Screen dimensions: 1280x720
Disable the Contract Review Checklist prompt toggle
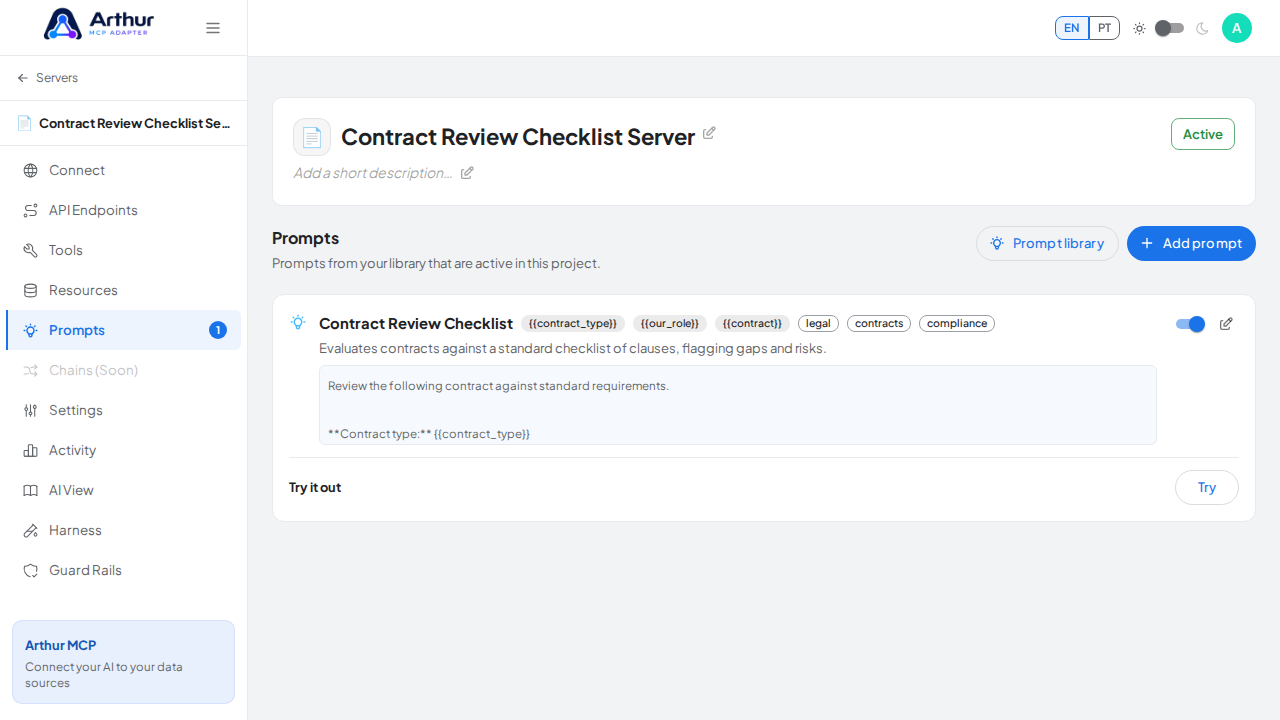[x=1190, y=324]
